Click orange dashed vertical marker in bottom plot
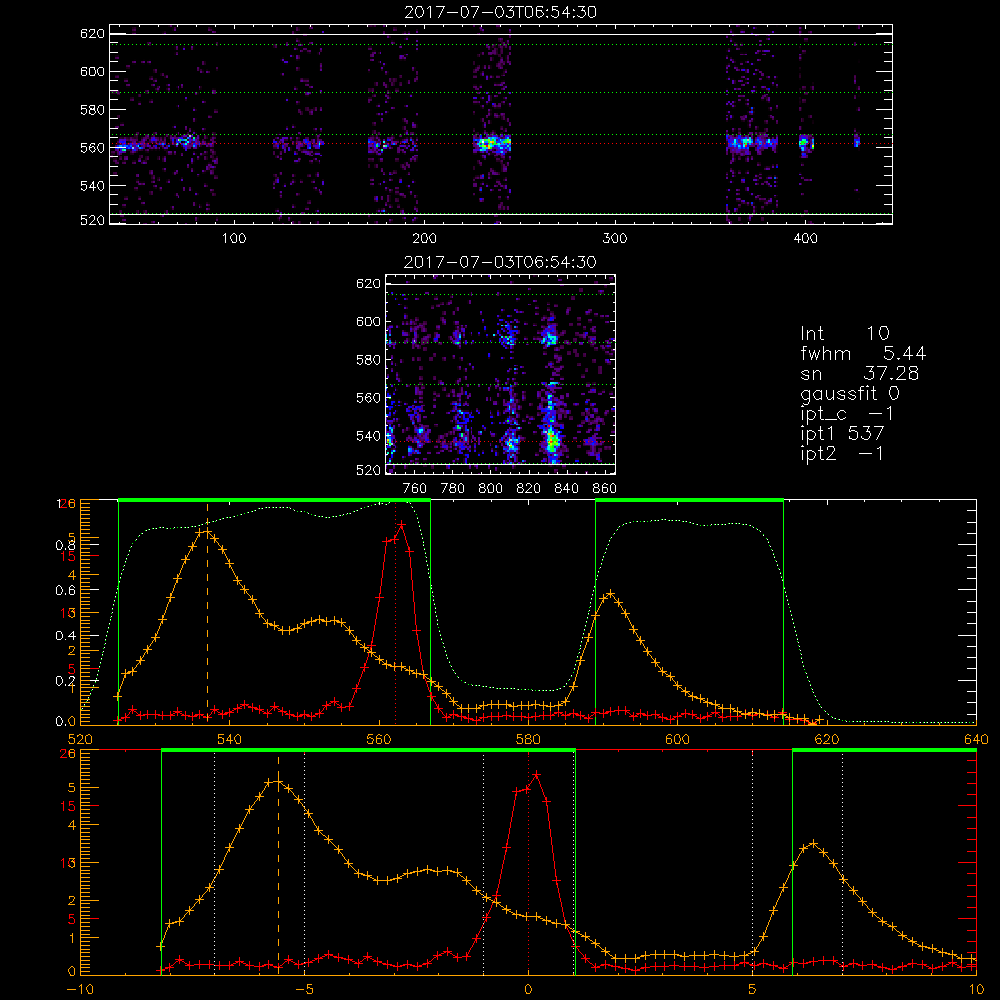 [x=278, y=862]
